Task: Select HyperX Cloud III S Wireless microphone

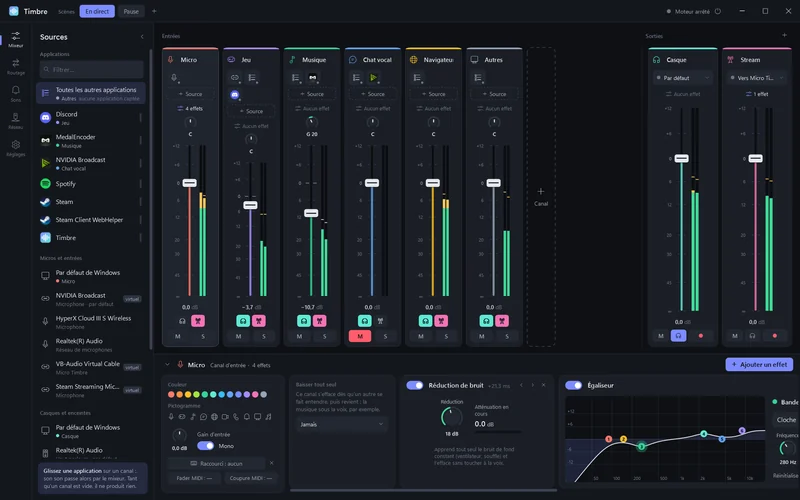Action: point(91,322)
